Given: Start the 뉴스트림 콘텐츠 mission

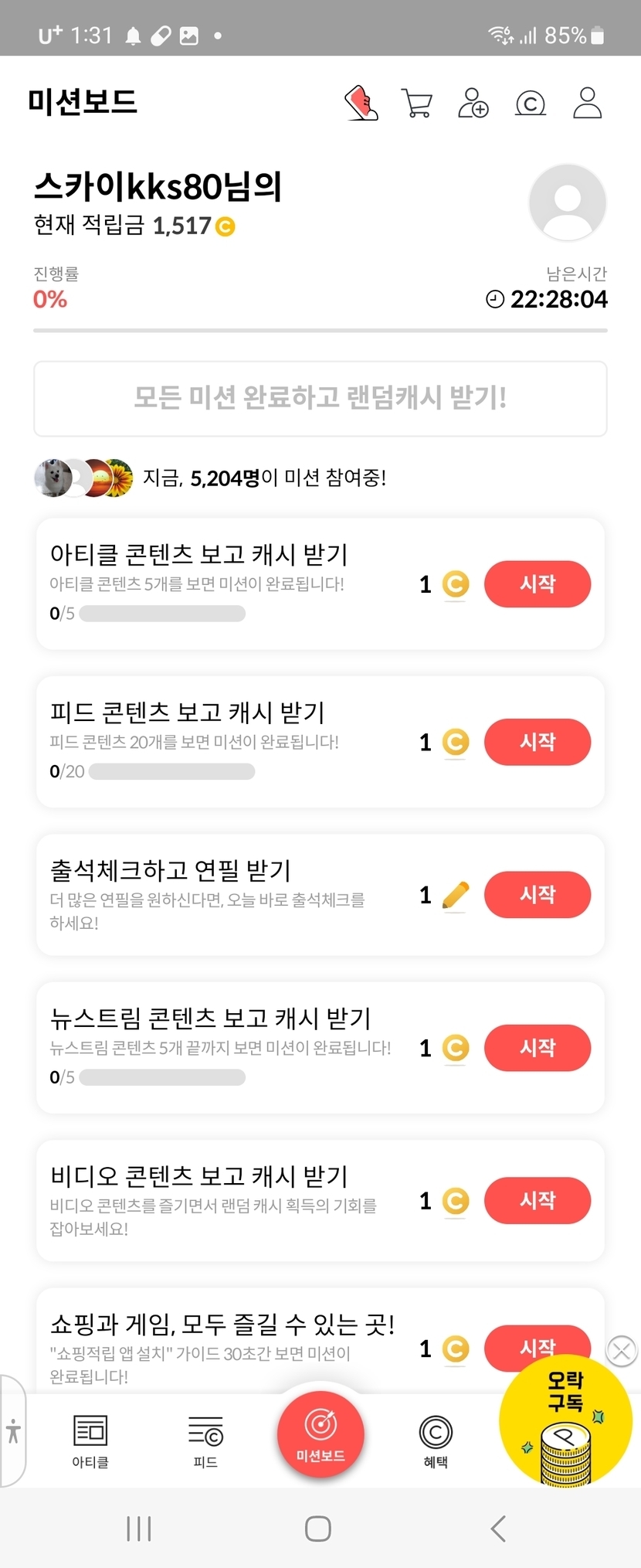Looking at the screenshot, I should point(538,1048).
